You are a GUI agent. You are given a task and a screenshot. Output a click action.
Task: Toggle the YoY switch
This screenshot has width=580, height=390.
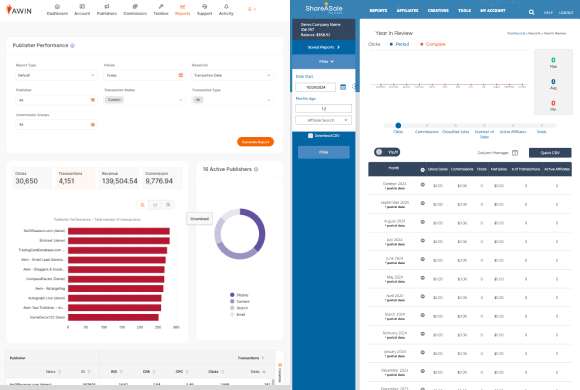tap(387, 152)
